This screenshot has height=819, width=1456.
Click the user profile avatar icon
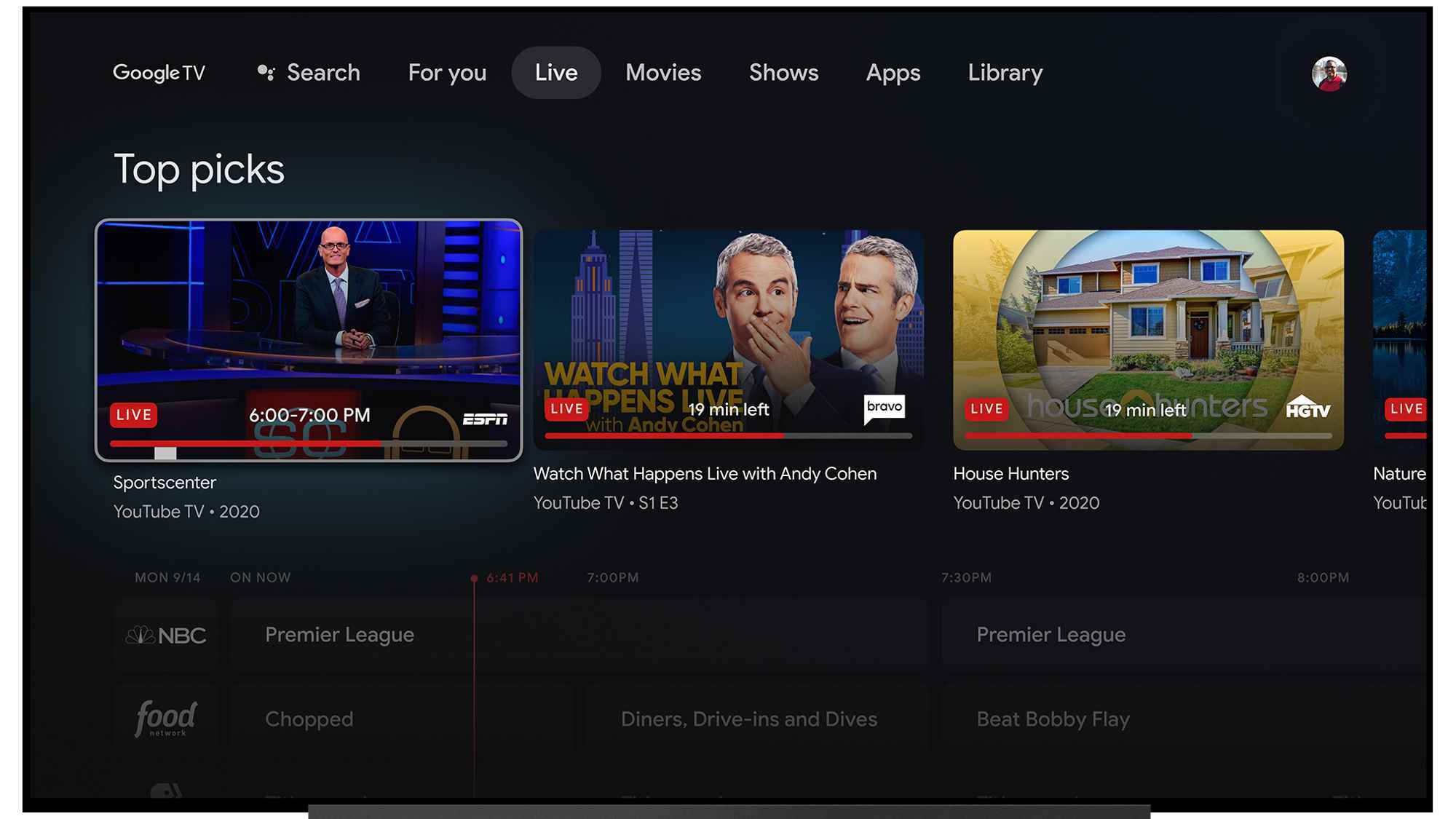[1329, 72]
